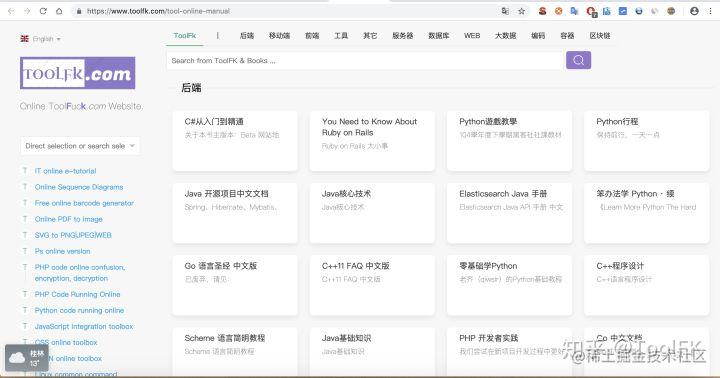Expand the Direct selection or search select box
The image size is (720, 378).
[x=80, y=146]
